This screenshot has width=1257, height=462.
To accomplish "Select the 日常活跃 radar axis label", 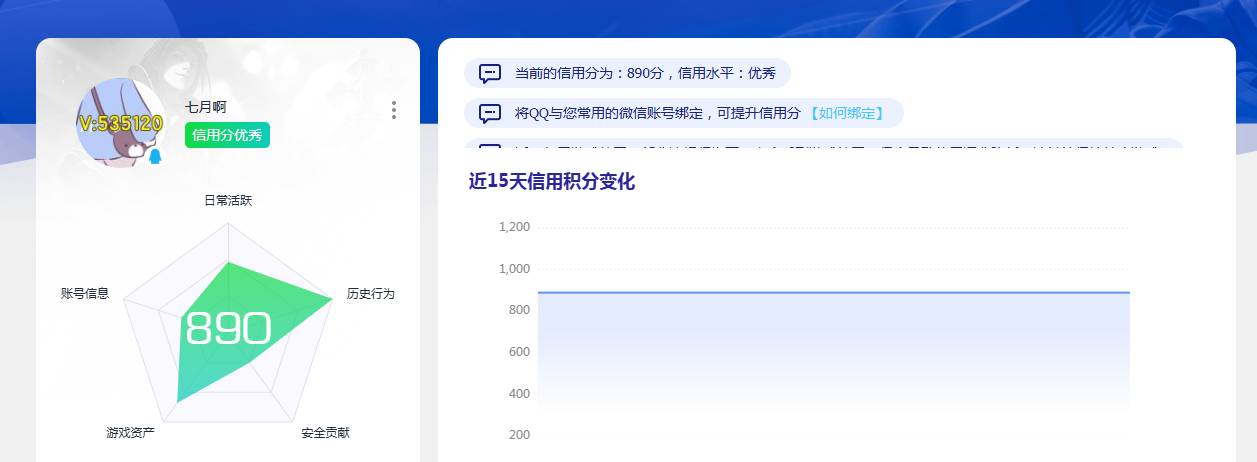I will coord(228,200).
